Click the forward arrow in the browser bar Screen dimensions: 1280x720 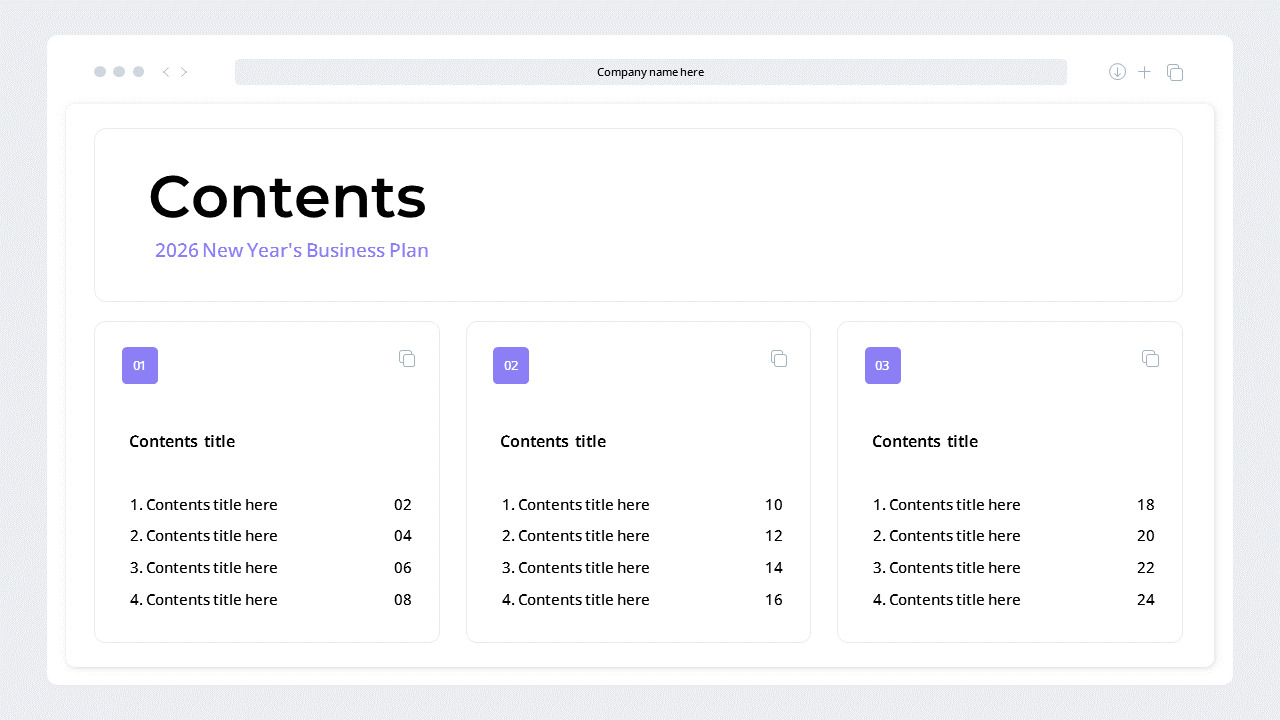(184, 72)
